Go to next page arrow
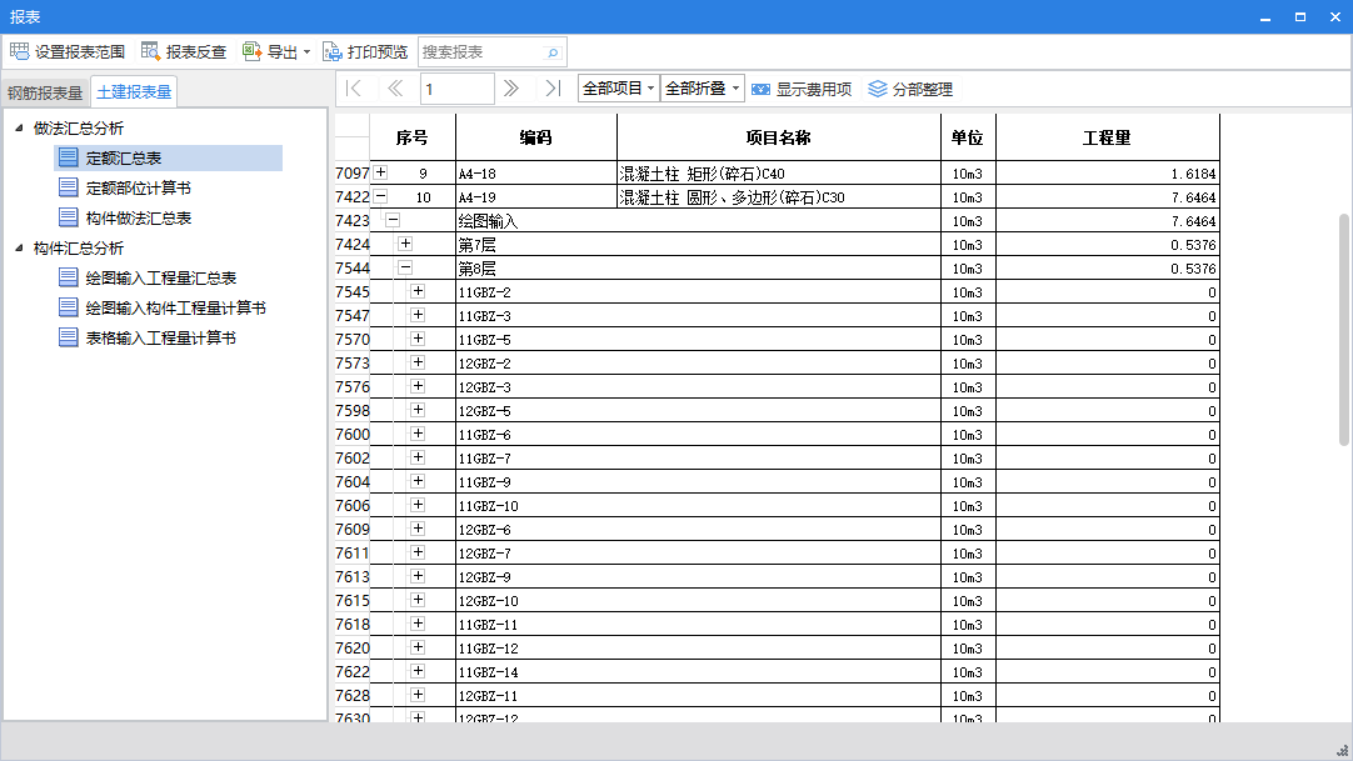This screenshot has width=1353, height=761. point(512,88)
